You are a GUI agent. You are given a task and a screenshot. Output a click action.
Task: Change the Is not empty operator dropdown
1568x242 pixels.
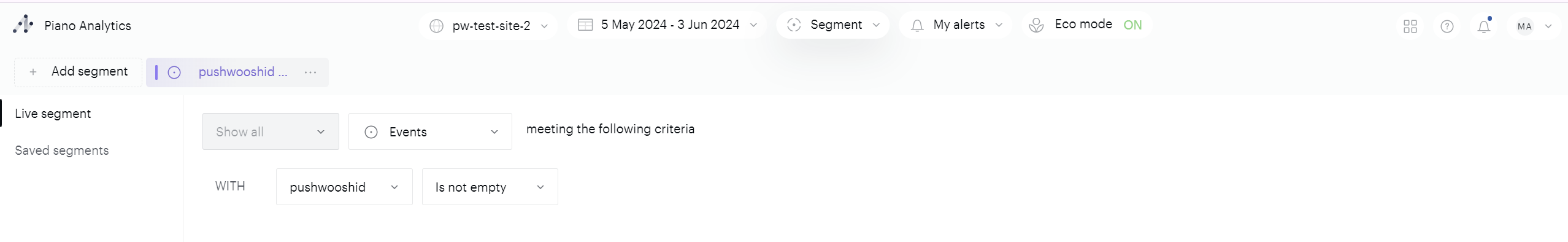point(490,187)
